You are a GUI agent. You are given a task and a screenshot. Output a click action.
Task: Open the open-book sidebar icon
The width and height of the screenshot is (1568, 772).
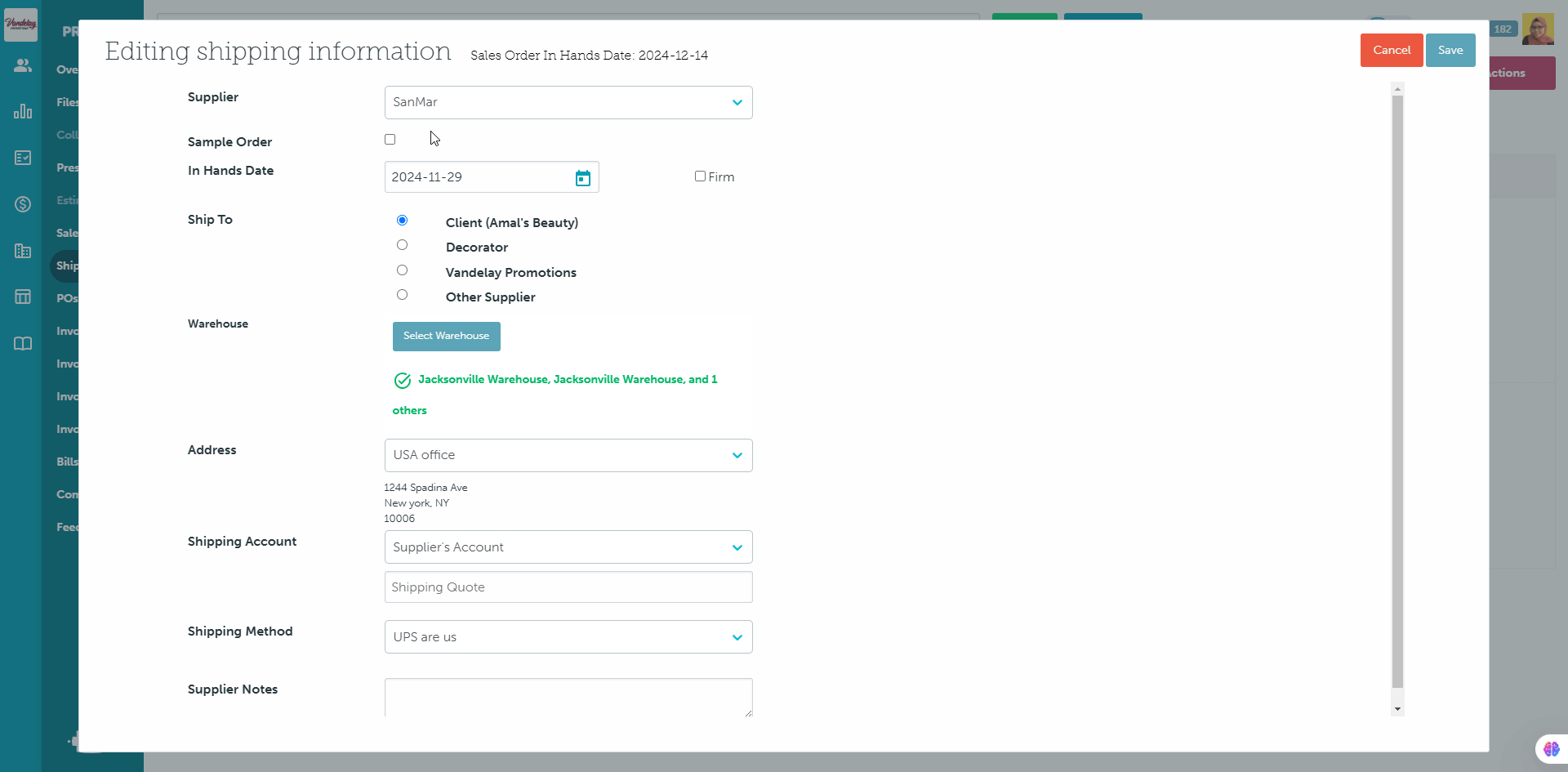(23, 344)
